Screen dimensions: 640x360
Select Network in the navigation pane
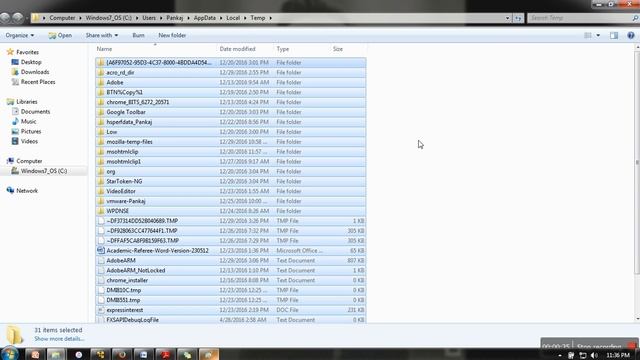pyautogui.click(x=27, y=191)
